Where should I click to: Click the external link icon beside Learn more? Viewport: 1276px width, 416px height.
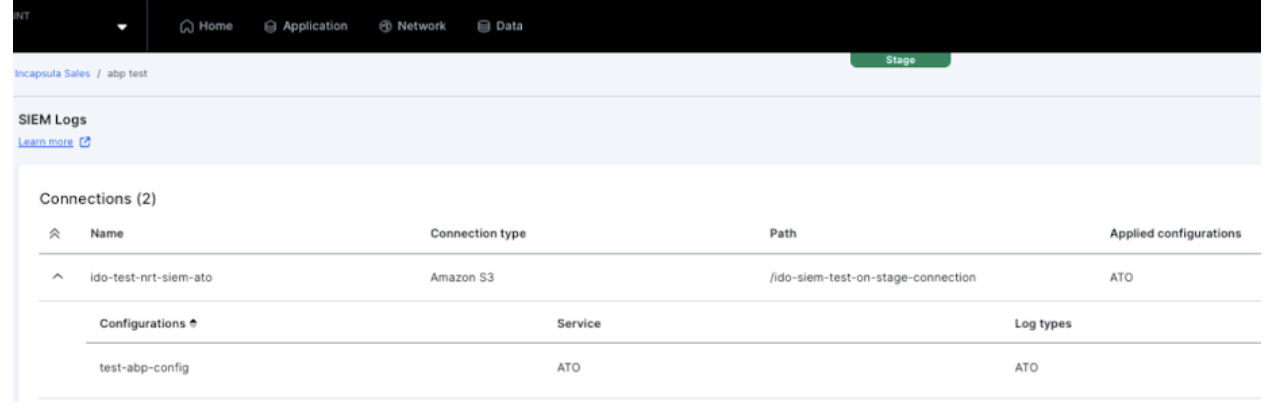click(85, 142)
